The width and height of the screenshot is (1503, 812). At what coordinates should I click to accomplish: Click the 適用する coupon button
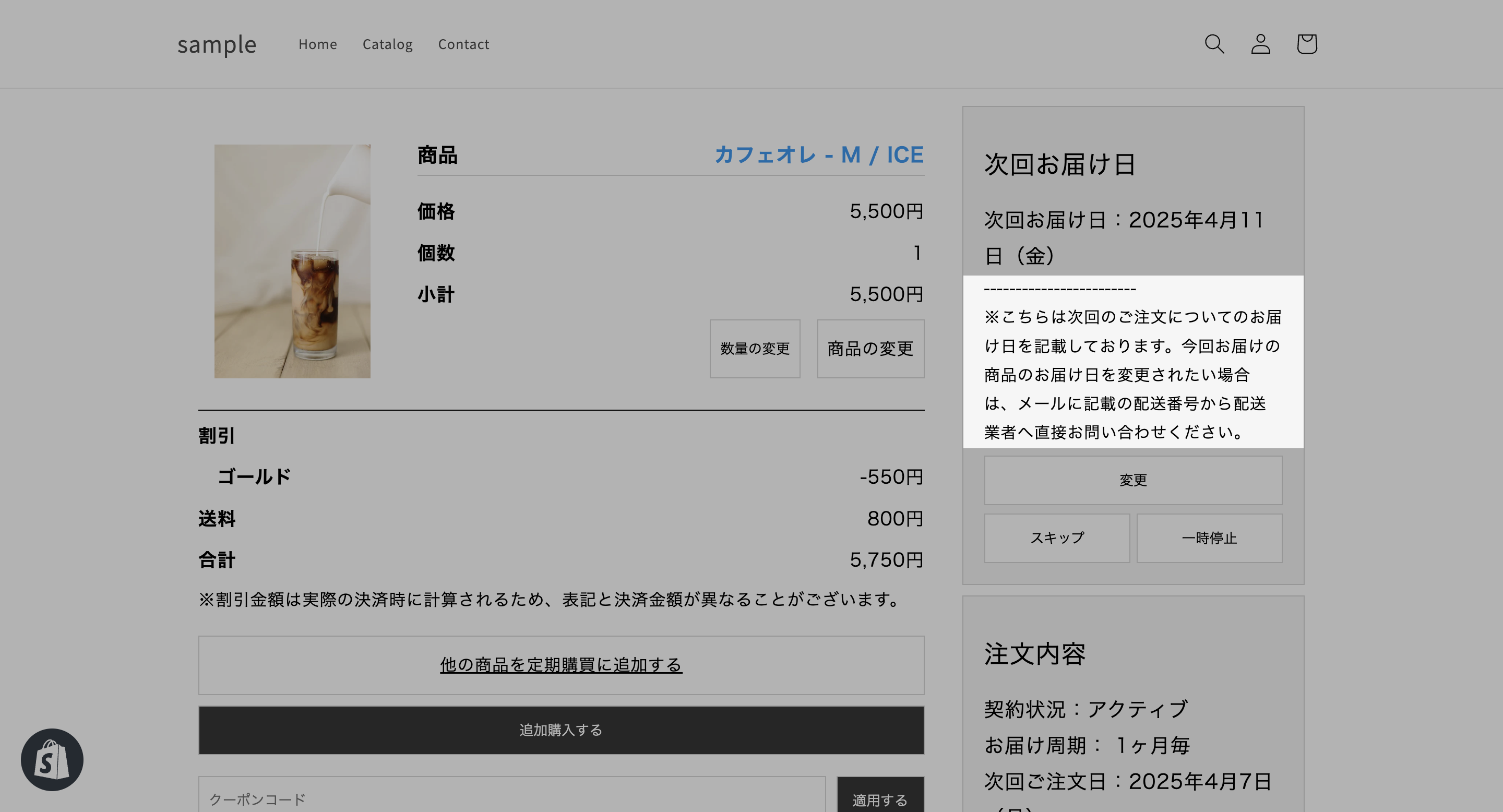[880, 799]
